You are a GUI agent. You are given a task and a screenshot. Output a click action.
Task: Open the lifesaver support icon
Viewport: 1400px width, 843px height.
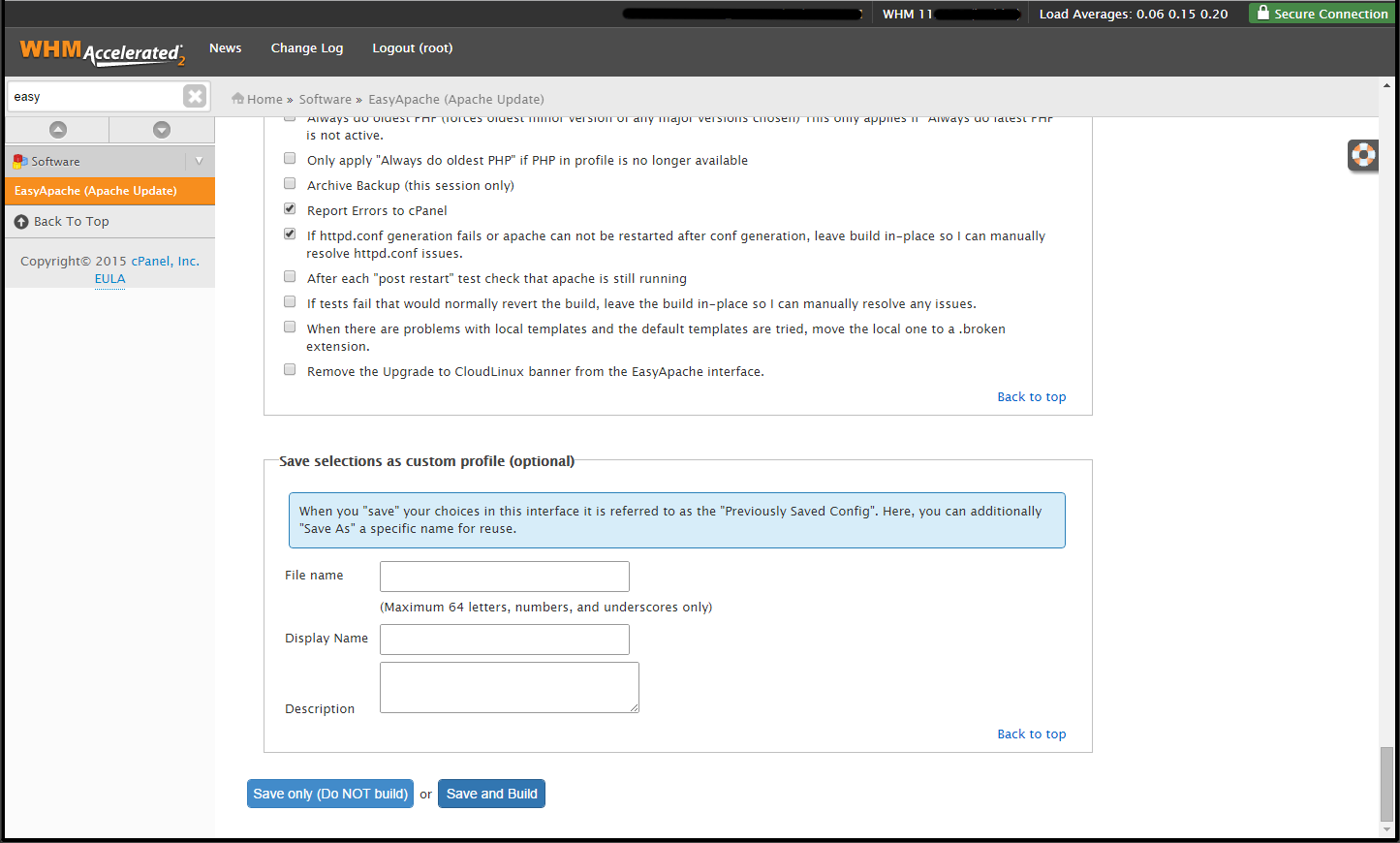click(x=1363, y=155)
